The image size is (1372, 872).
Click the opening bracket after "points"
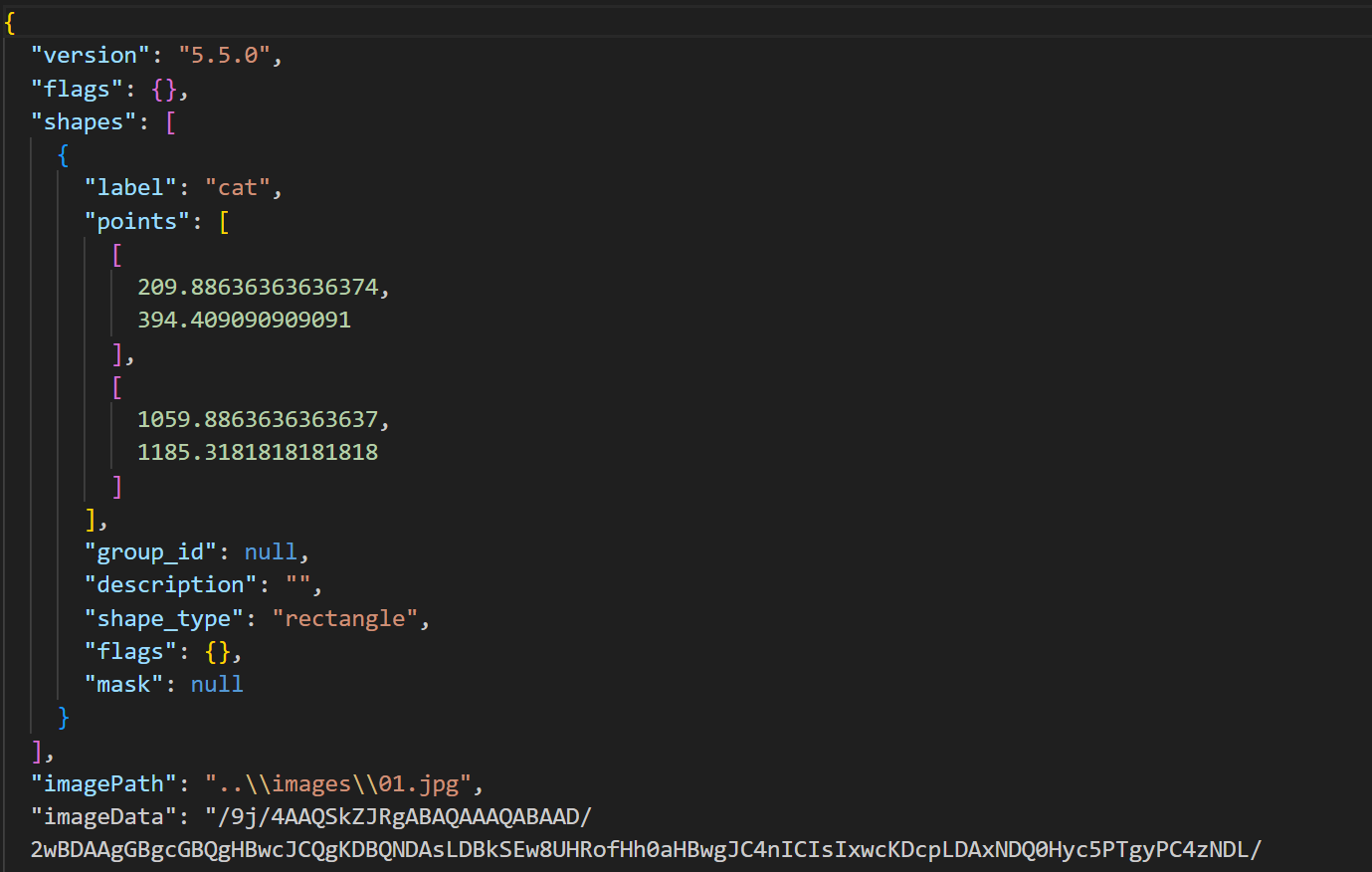(224, 222)
